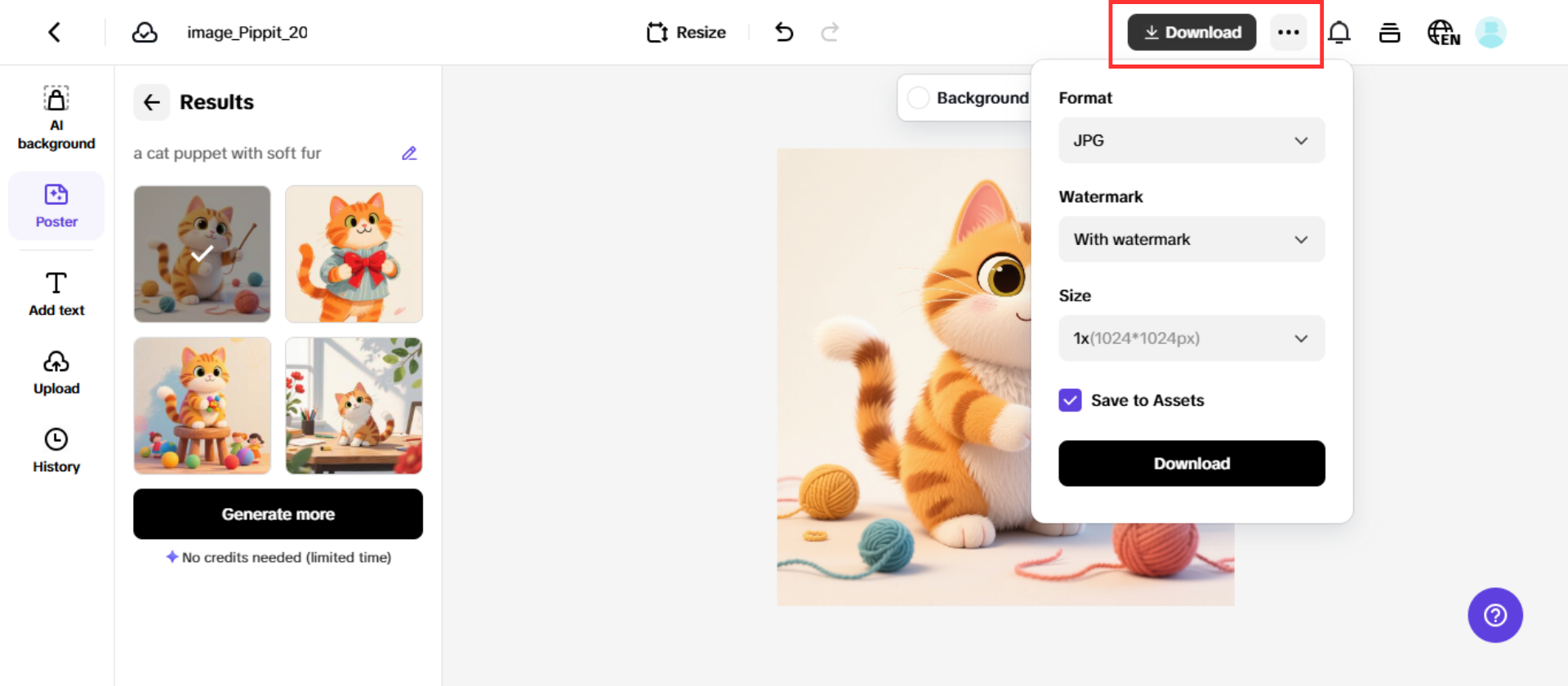1568x686 pixels.
Task: Open the History sidebar item
Action: click(56, 450)
